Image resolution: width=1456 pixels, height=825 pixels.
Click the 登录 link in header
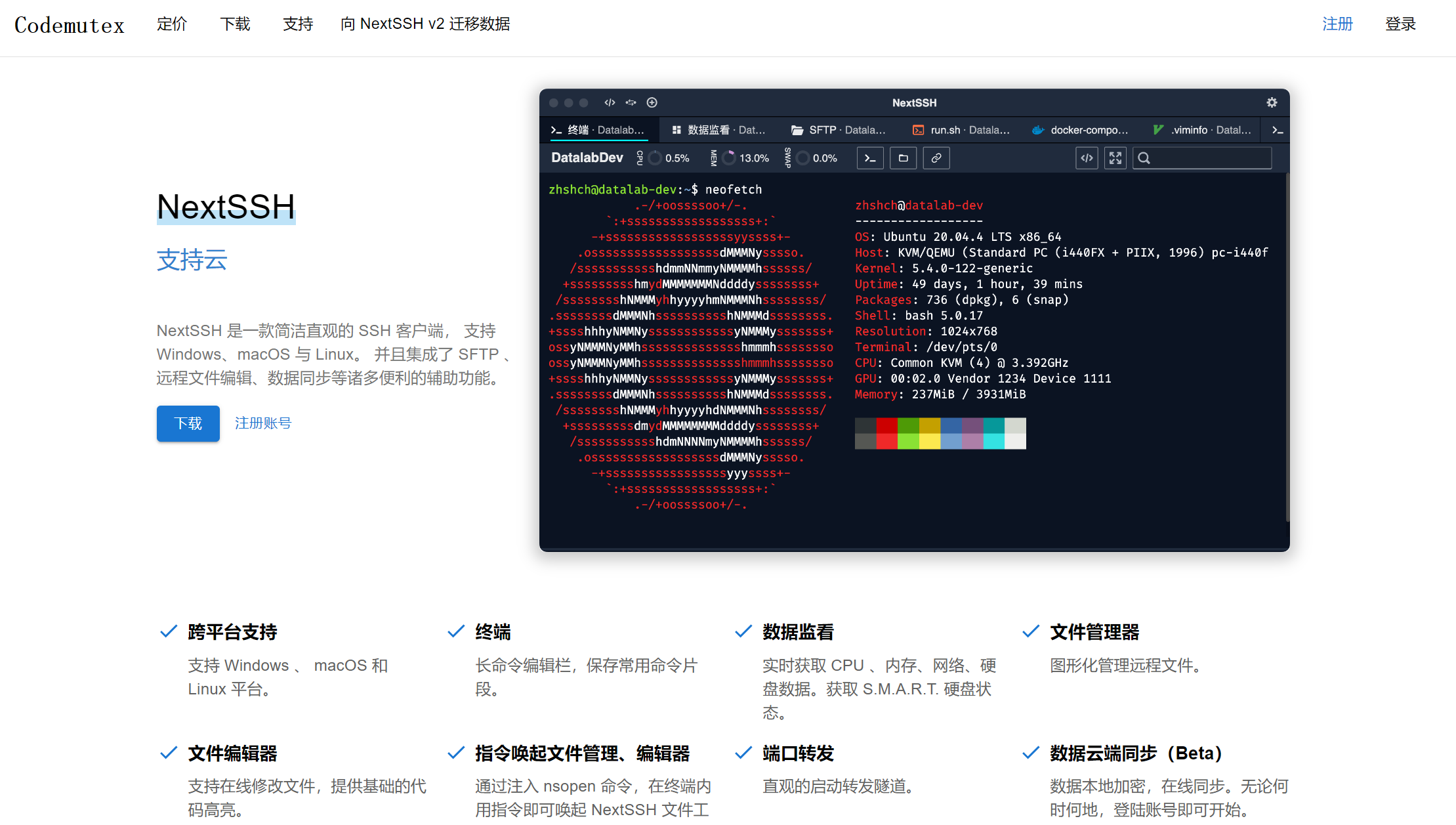coord(1400,24)
